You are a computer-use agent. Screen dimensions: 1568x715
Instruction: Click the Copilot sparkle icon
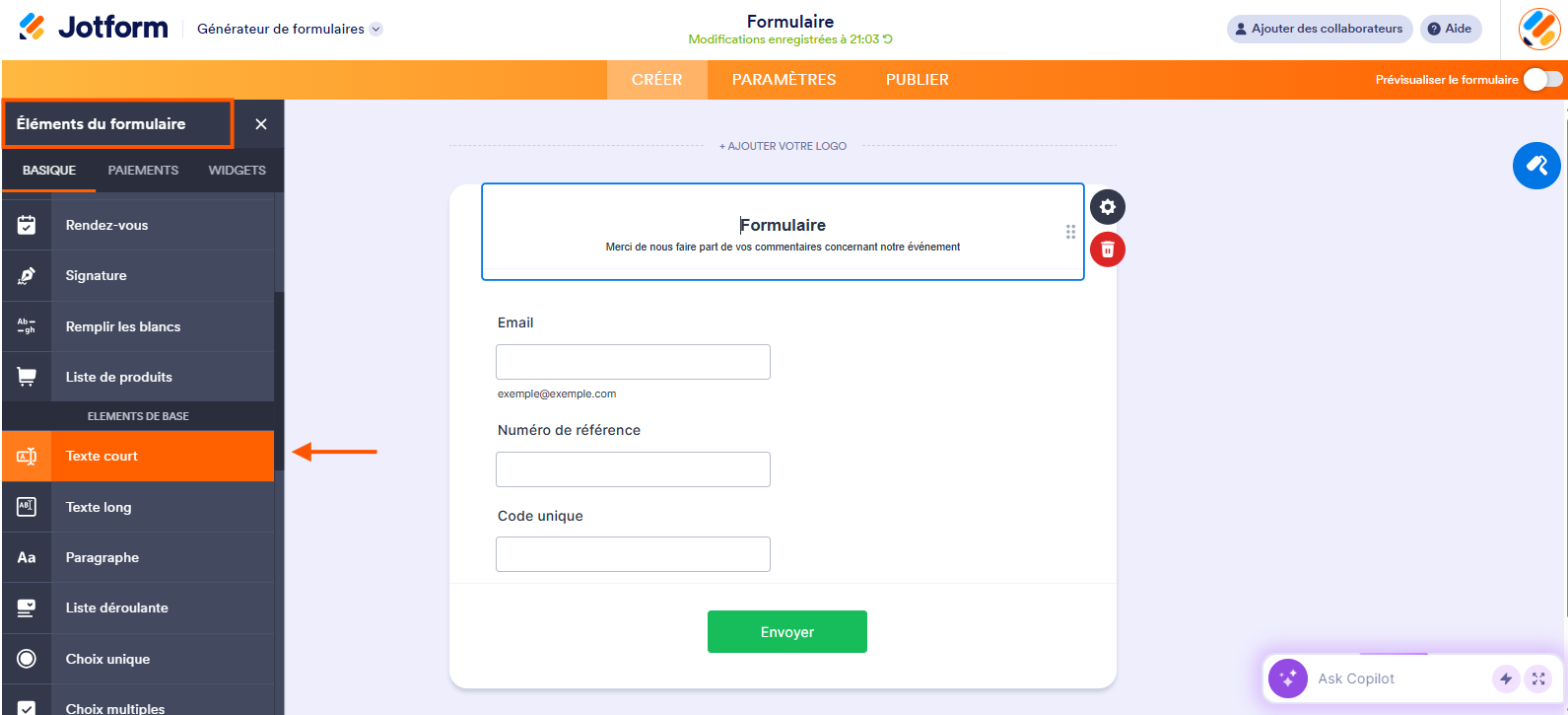pos(1287,679)
